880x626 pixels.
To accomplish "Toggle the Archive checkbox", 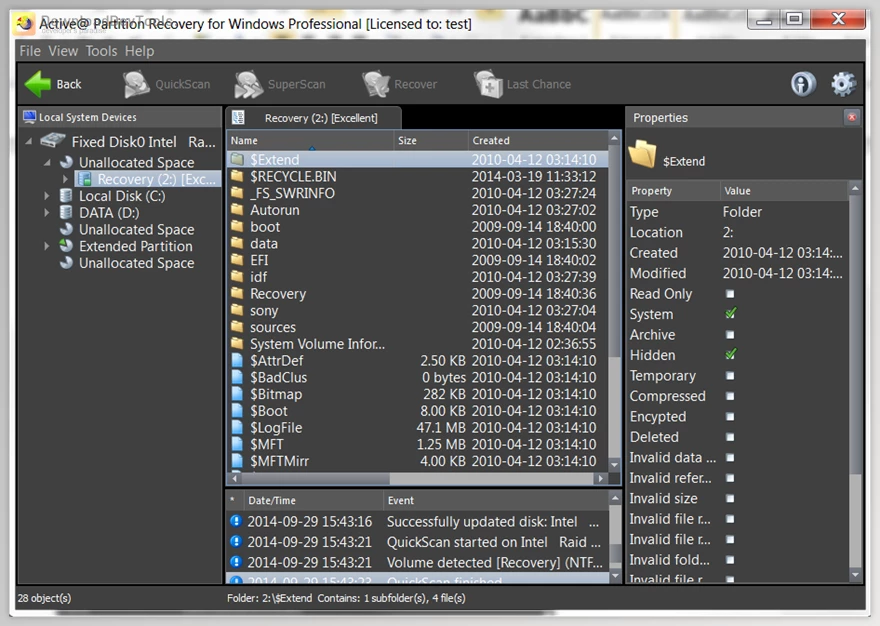I will pos(730,335).
